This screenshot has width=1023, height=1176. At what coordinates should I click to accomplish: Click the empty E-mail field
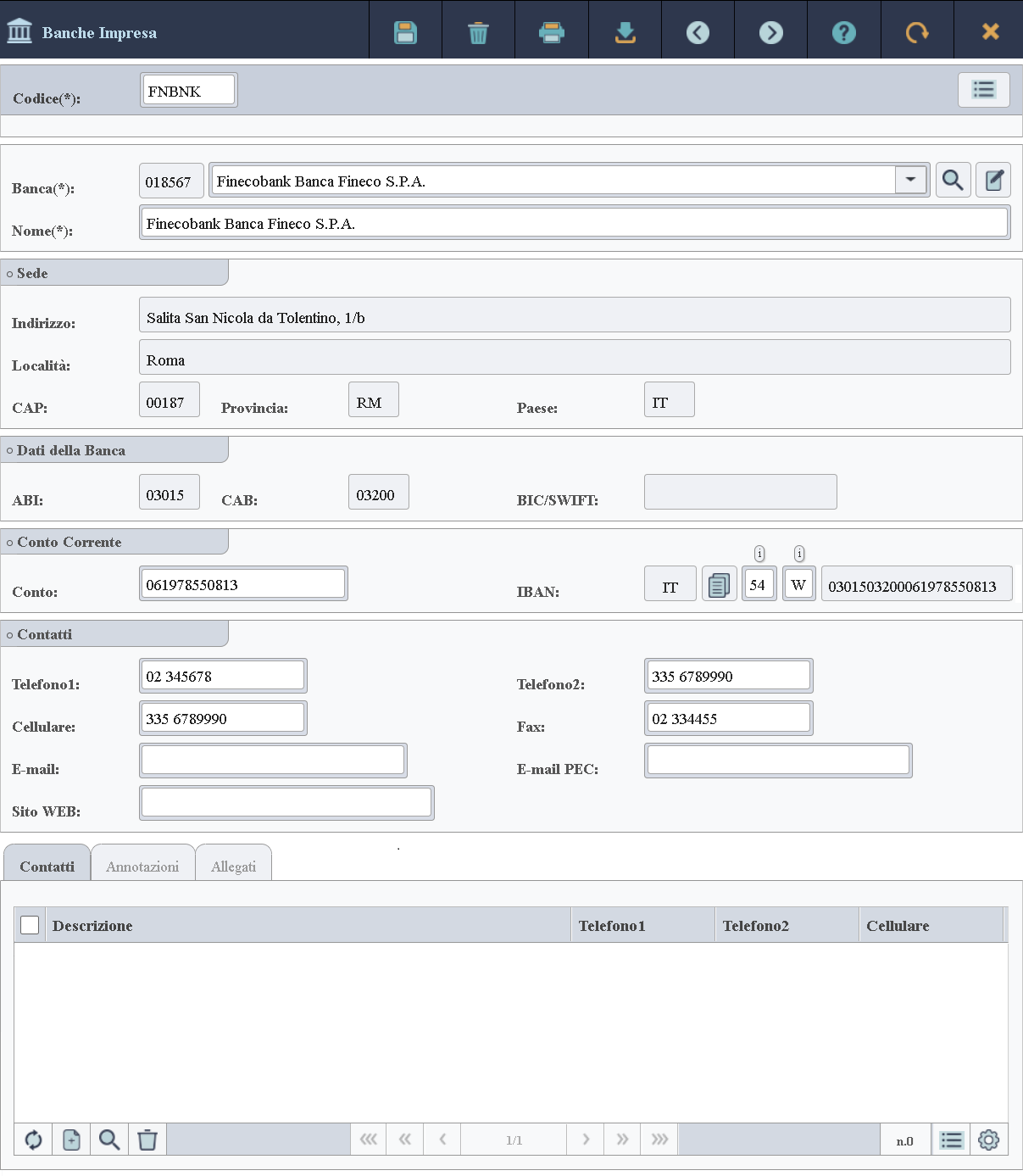tap(273, 761)
